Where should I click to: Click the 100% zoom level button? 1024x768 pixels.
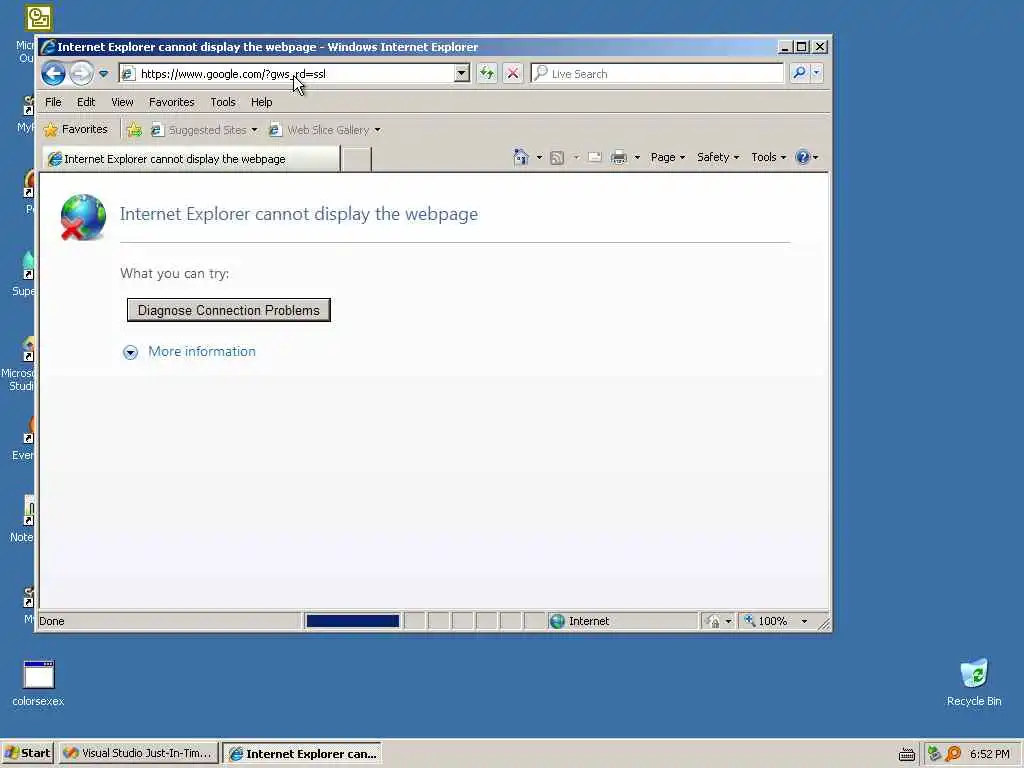coord(767,621)
